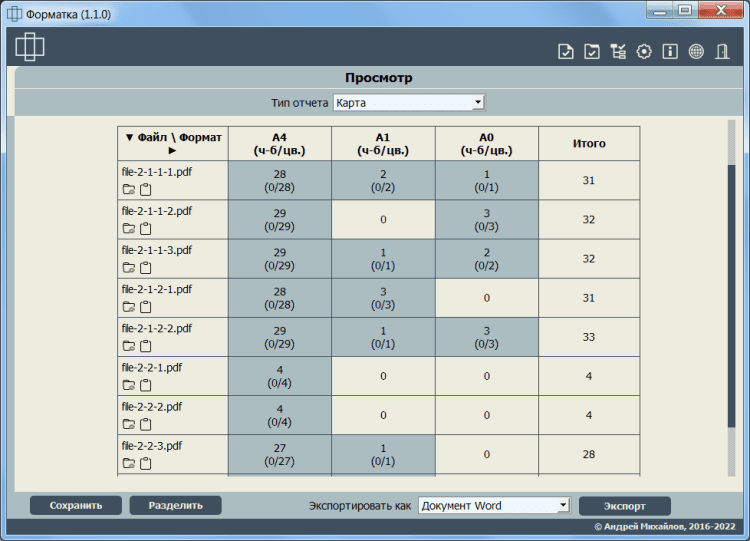The width and height of the screenshot is (750, 541).
Task: Click the Итого value 33 for file-2-1-2-2.pdf
Action: 589,337
